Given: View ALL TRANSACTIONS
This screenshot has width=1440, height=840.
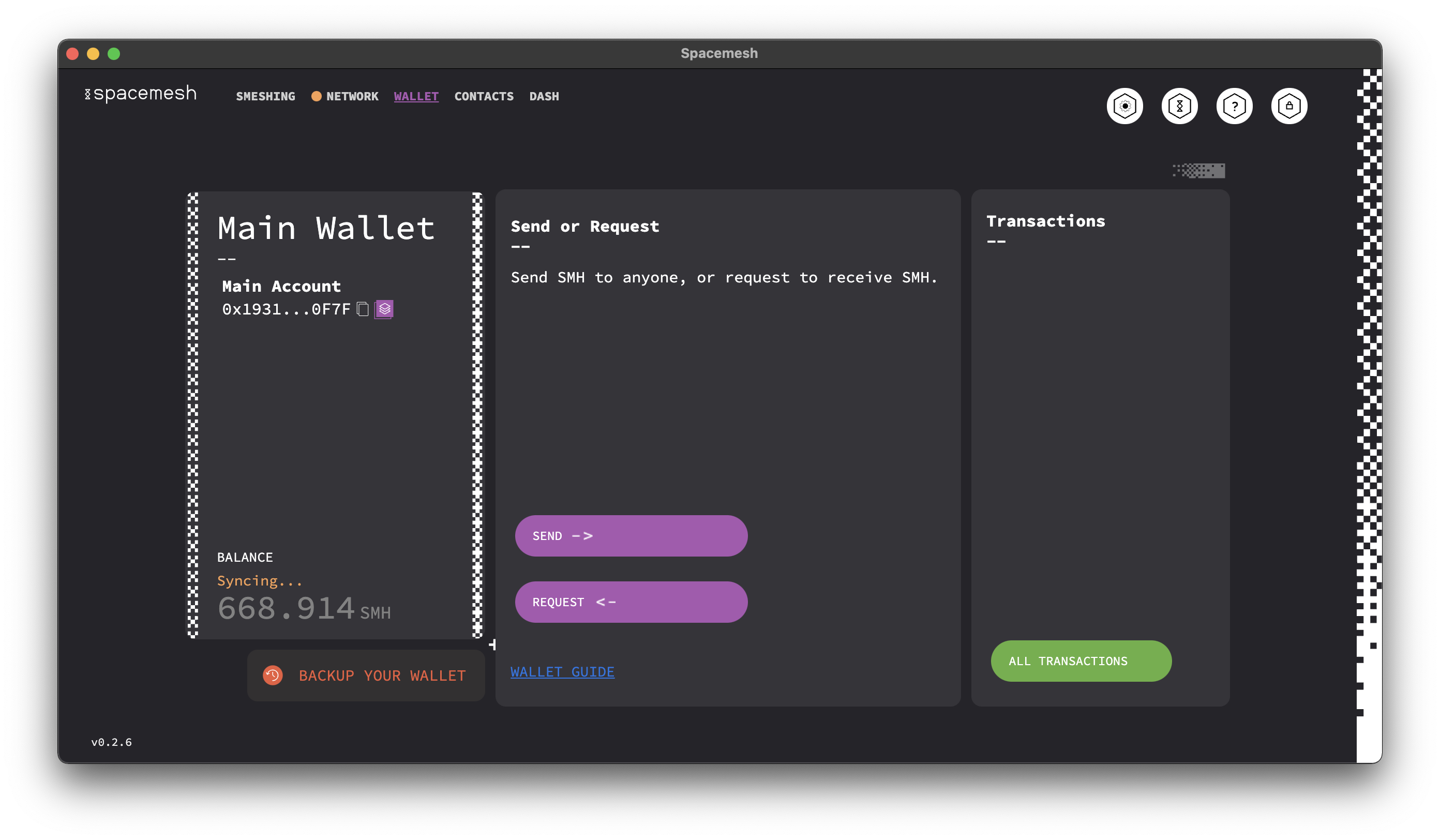Looking at the screenshot, I should (1081, 661).
